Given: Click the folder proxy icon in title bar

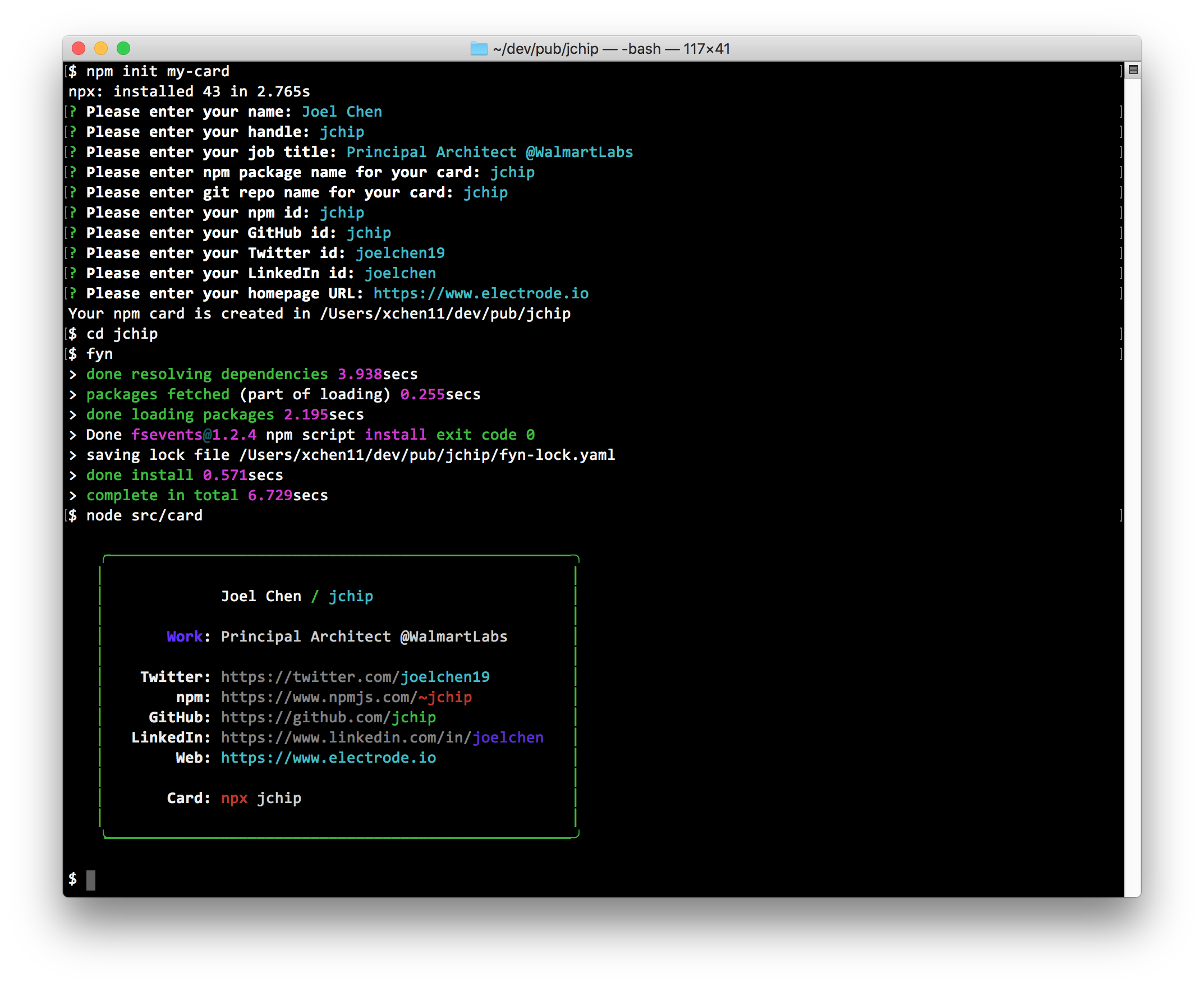Looking at the screenshot, I should (479, 49).
